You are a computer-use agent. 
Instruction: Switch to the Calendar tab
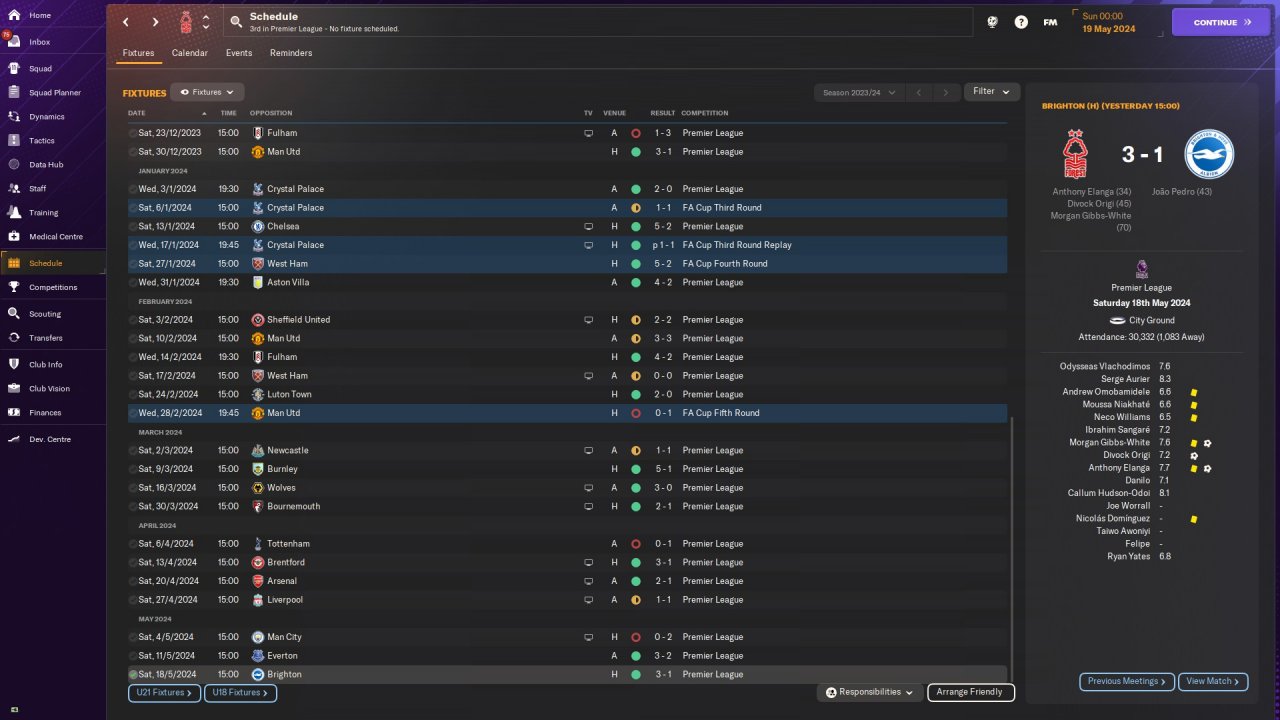coord(190,53)
